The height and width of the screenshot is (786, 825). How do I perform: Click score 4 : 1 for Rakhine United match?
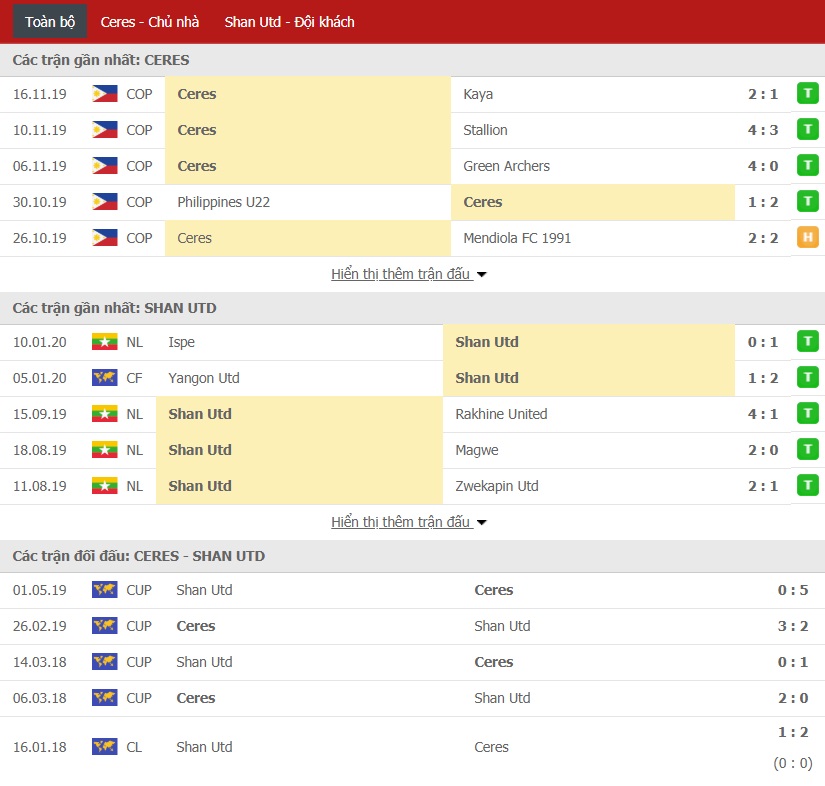763,414
